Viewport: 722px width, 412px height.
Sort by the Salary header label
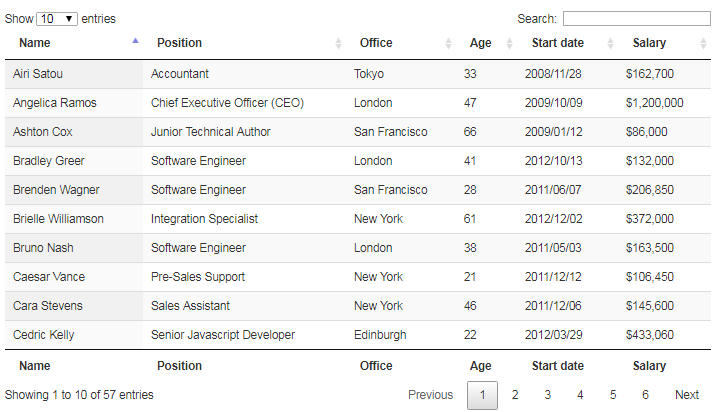tap(649, 43)
